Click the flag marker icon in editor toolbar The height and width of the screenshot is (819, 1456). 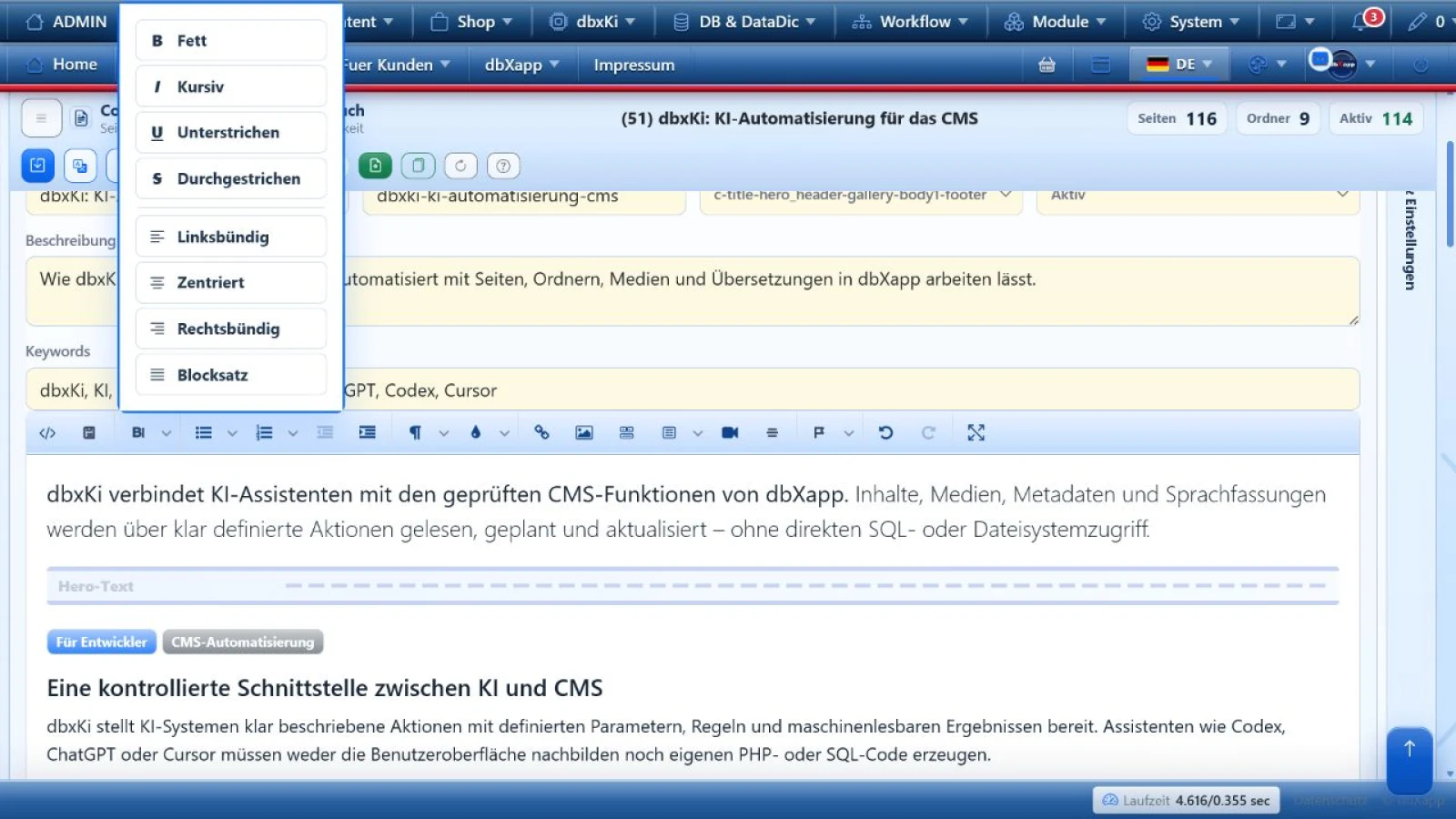tap(819, 433)
